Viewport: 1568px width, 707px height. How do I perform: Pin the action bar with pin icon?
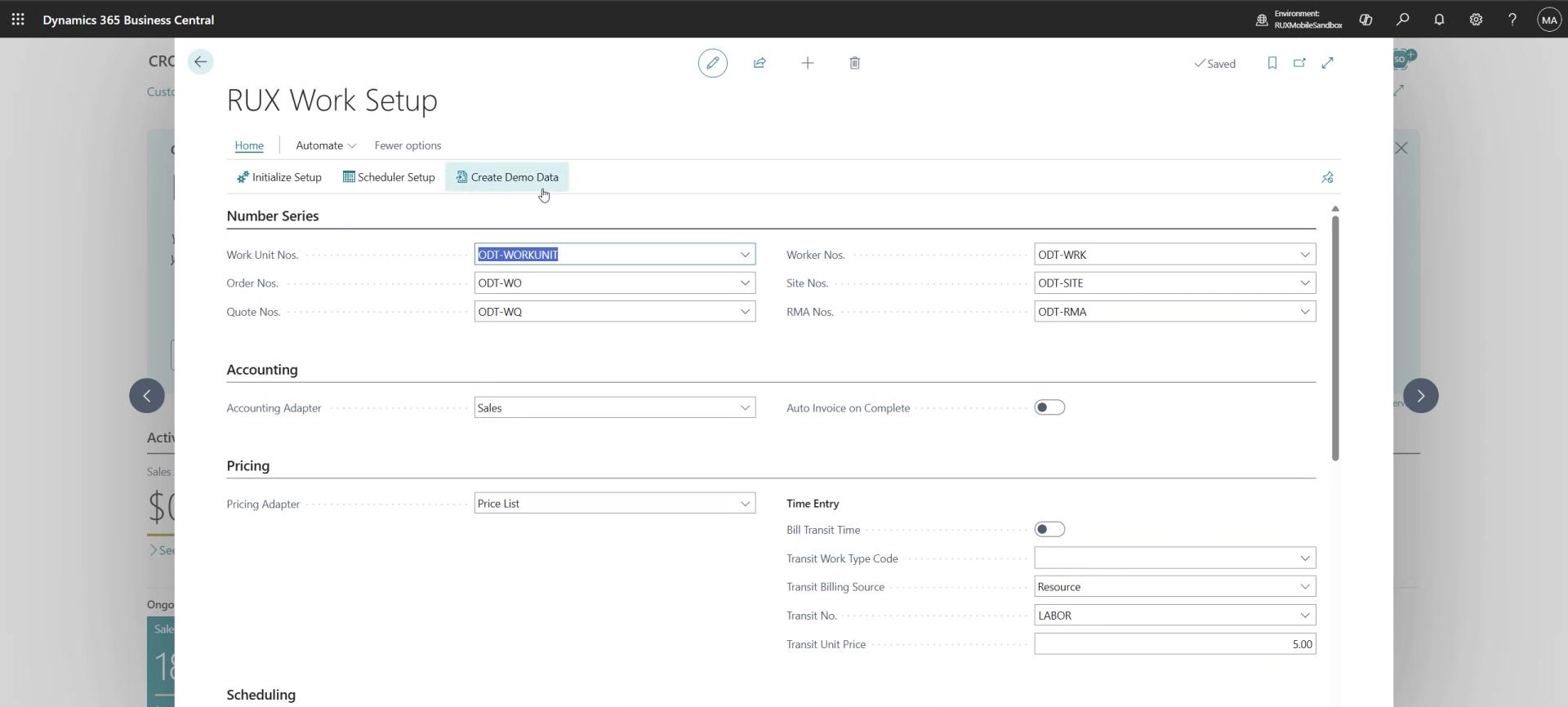[1327, 177]
